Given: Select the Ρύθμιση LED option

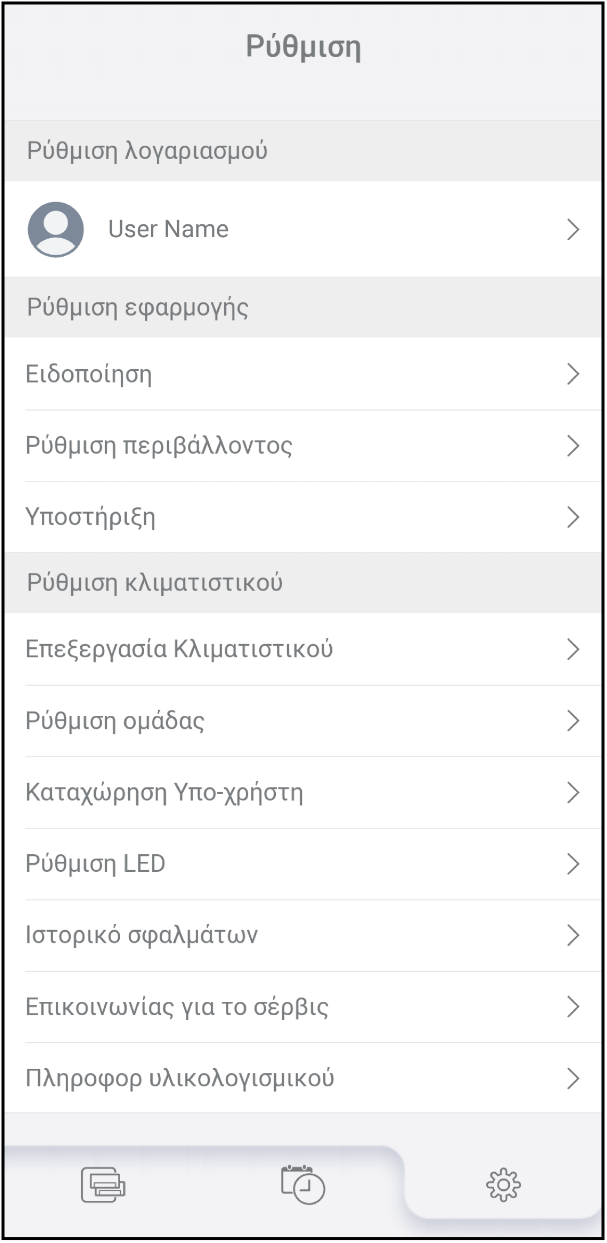Looking at the screenshot, I should tap(95, 864).
